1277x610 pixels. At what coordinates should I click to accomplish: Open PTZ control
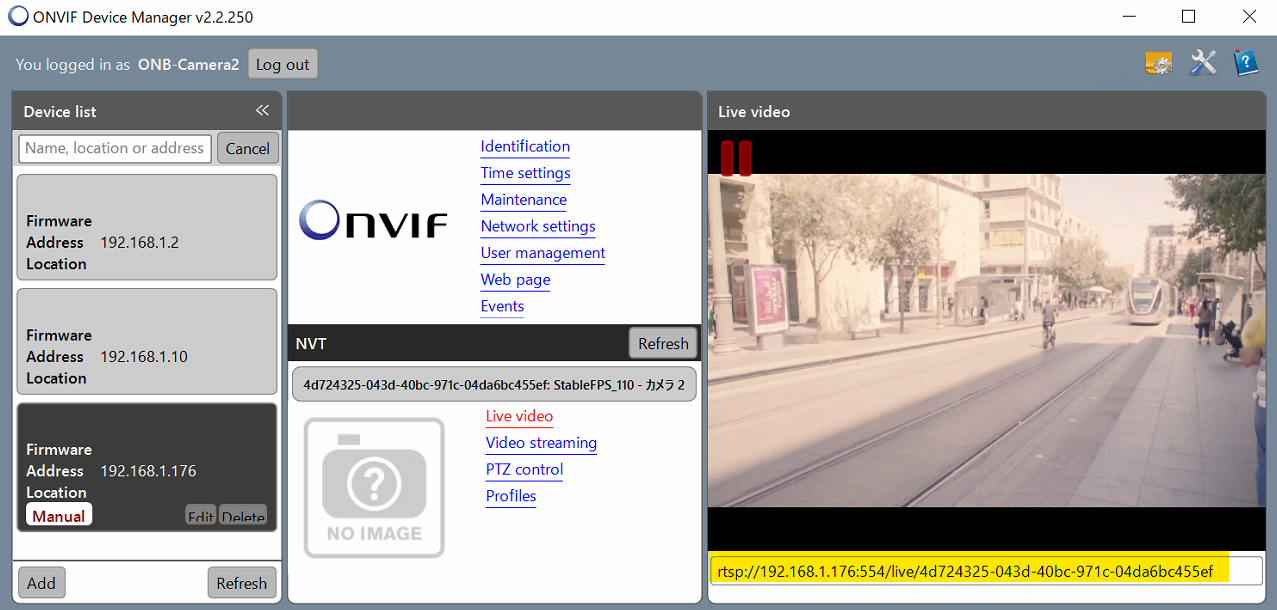(x=524, y=469)
